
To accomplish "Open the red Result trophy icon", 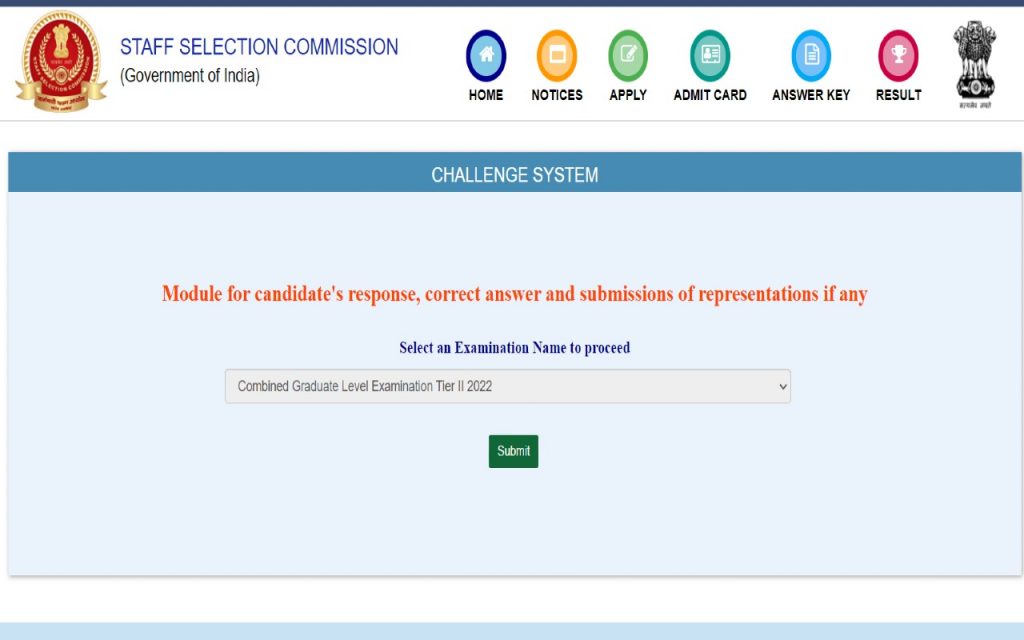I will click(898, 55).
